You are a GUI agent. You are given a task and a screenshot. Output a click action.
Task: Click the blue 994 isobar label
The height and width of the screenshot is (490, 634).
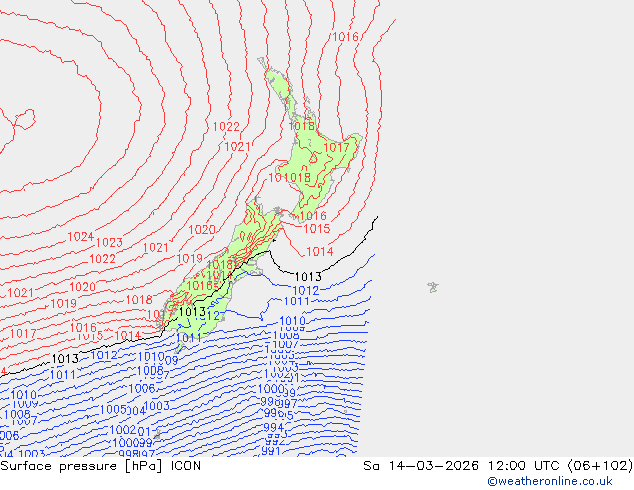tap(274, 427)
